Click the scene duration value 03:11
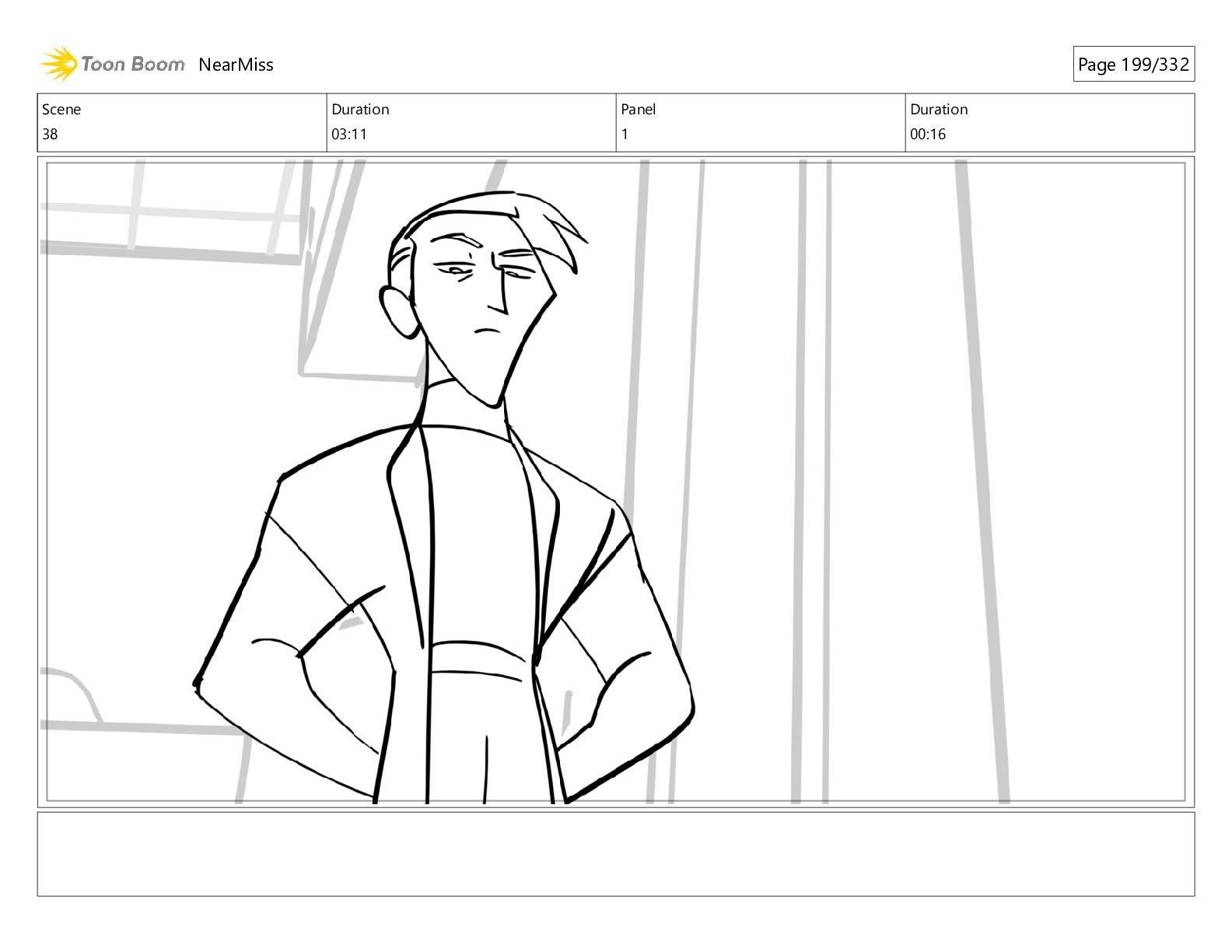Viewport: 1232px width, 952px height. click(349, 134)
